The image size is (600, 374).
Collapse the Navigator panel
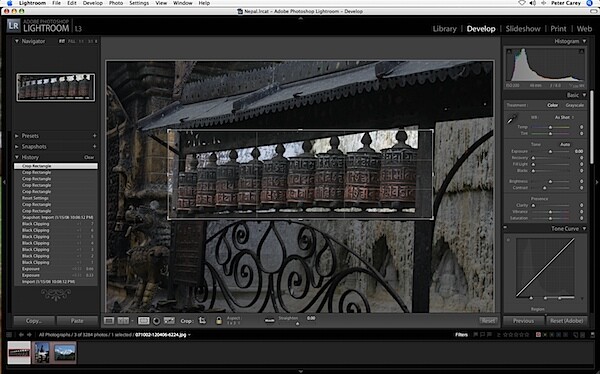click(16, 41)
